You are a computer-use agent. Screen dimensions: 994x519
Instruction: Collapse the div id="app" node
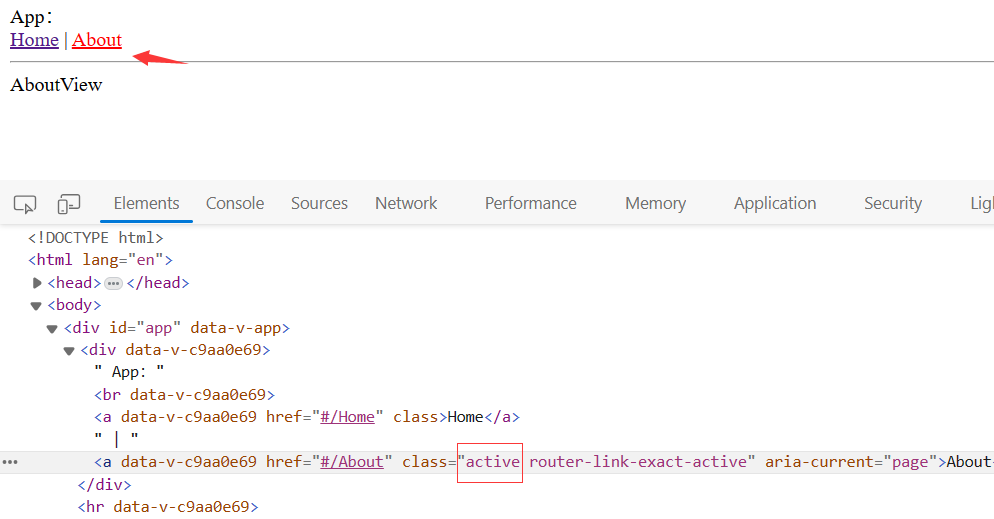click(52, 328)
